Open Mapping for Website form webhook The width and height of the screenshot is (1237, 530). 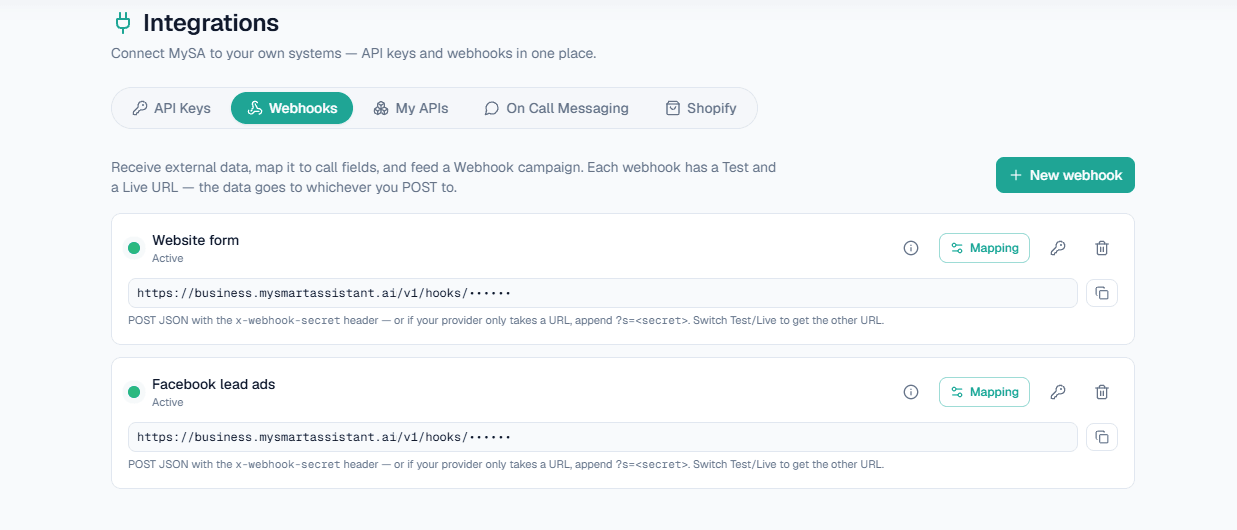coord(984,248)
